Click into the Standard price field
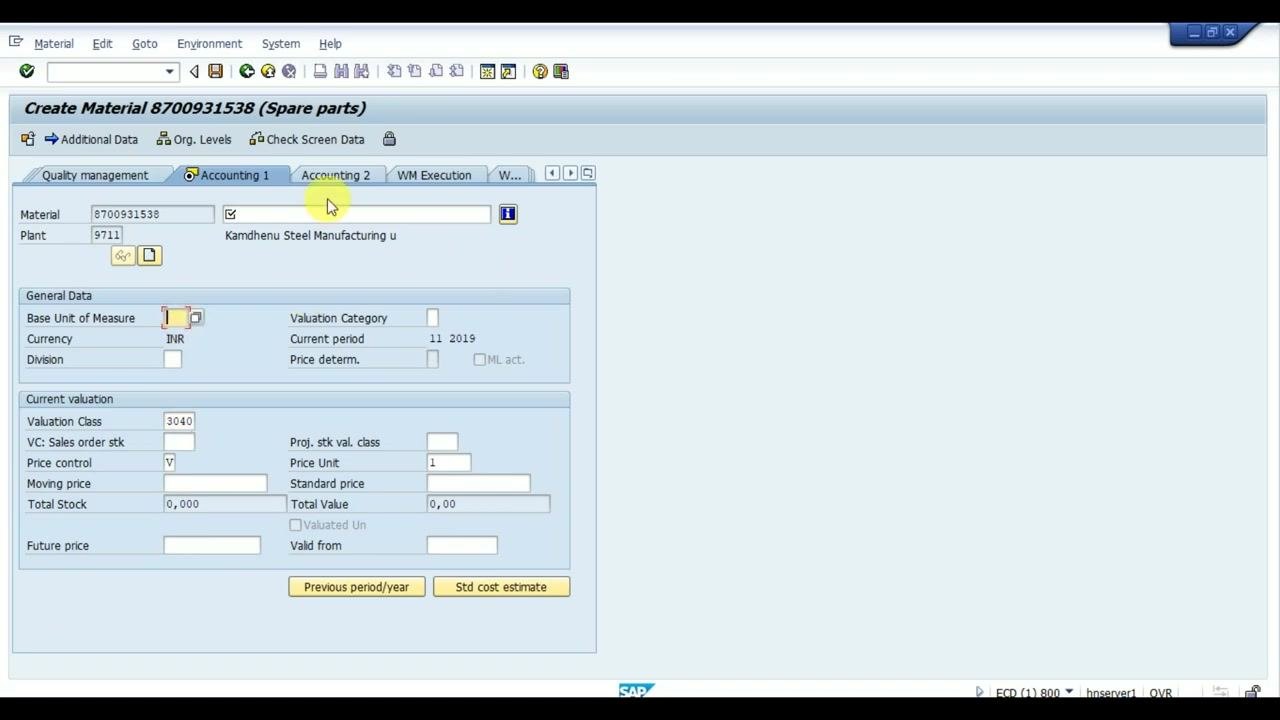Image resolution: width=1280 pixels, height=720 pixels. (x=478, y=484)
